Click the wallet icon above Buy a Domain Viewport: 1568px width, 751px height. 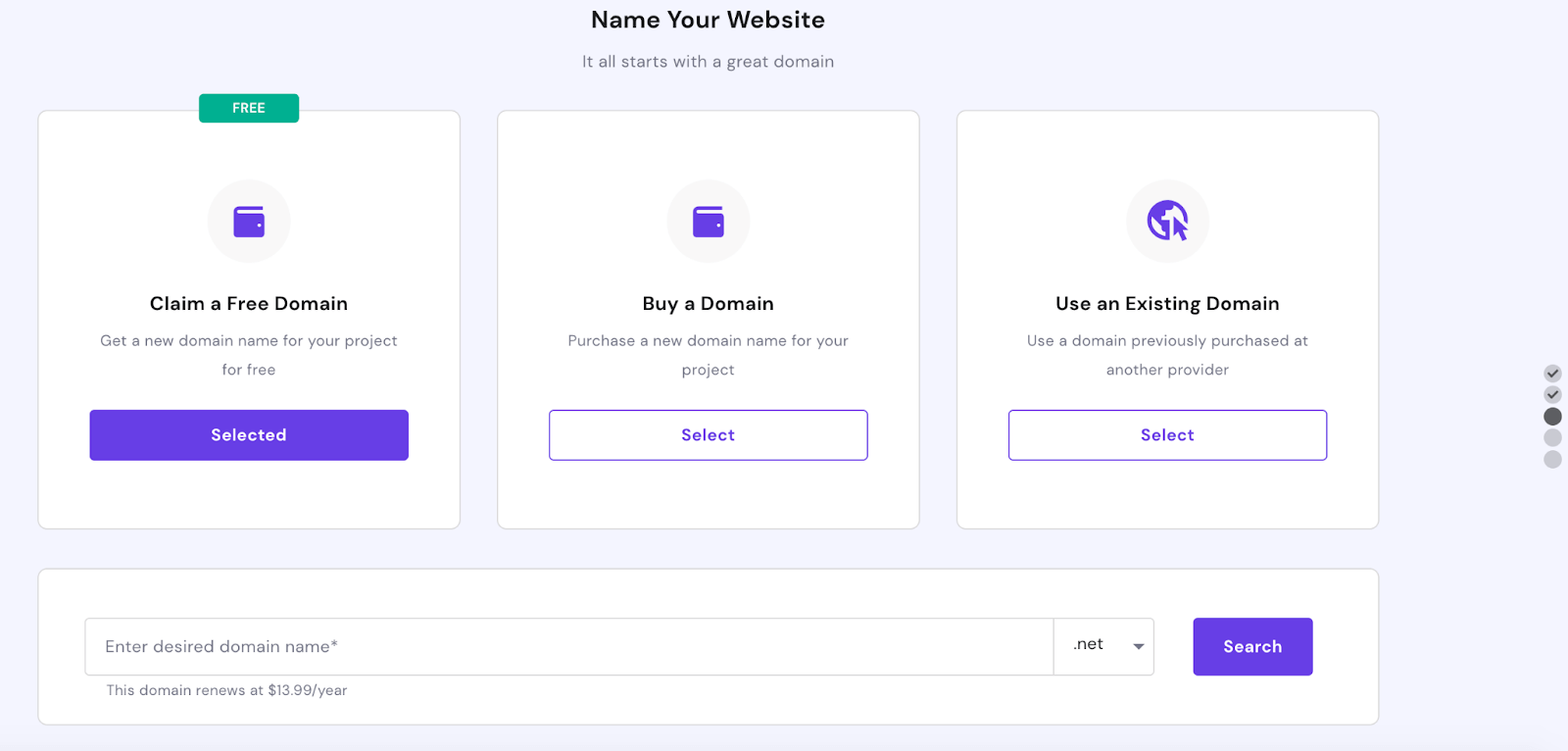(709, 222)
